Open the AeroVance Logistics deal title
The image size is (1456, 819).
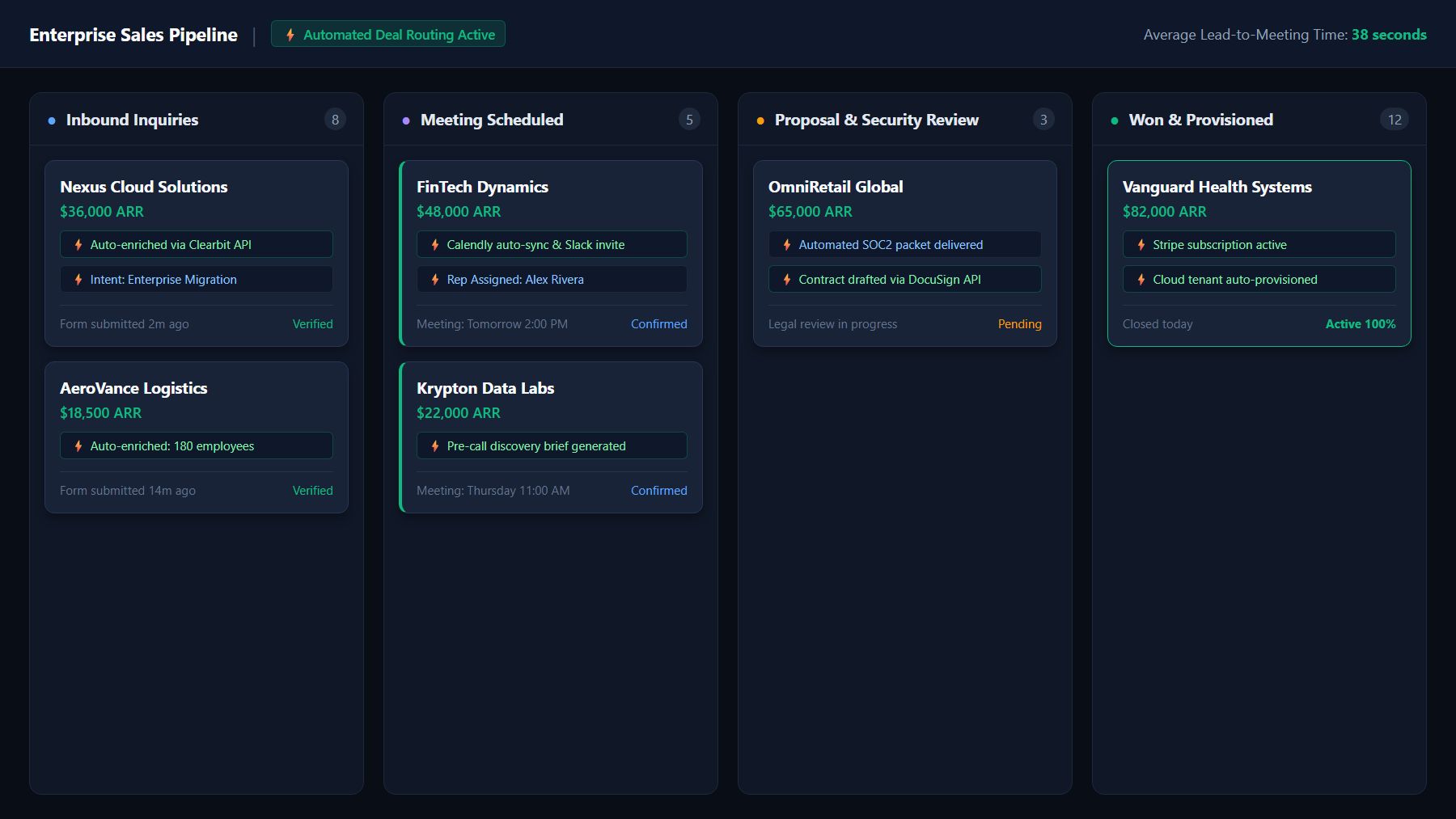(133, 388)
